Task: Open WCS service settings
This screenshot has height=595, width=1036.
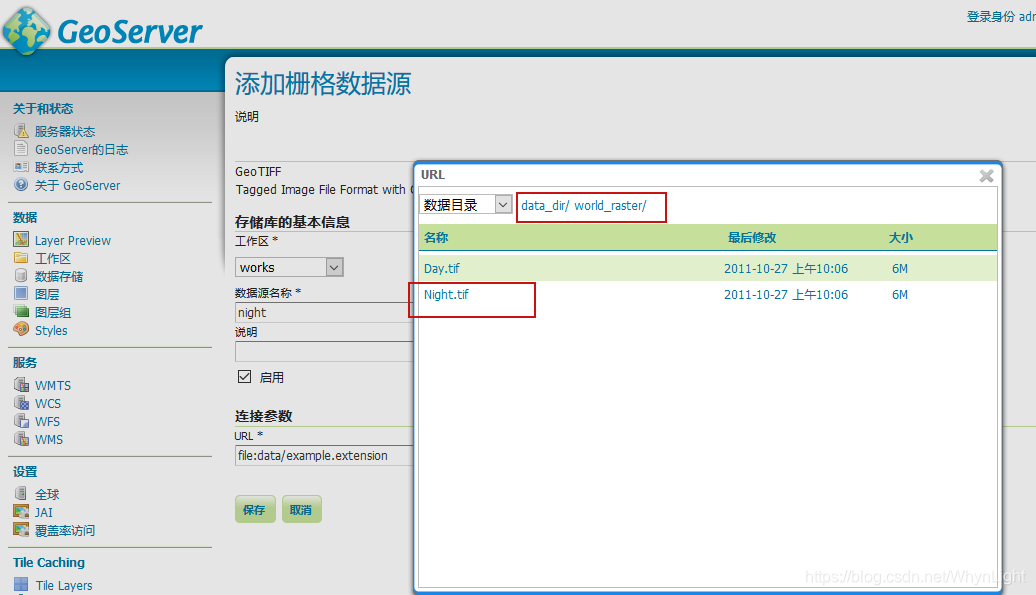Action: click(48, 403)
